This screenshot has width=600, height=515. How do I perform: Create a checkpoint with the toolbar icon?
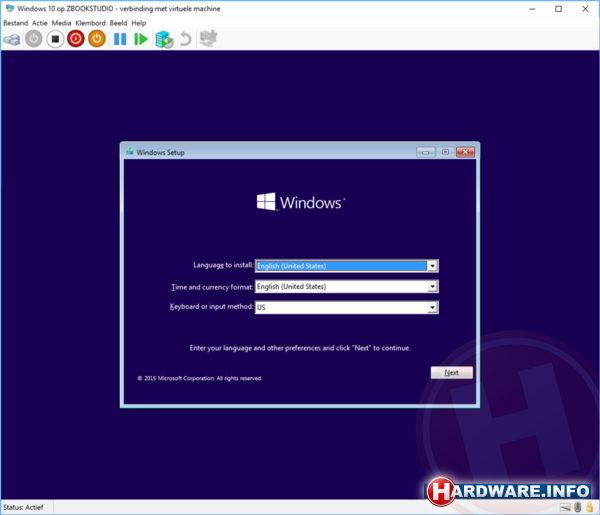pyautogui.click(x=164, y=39)
